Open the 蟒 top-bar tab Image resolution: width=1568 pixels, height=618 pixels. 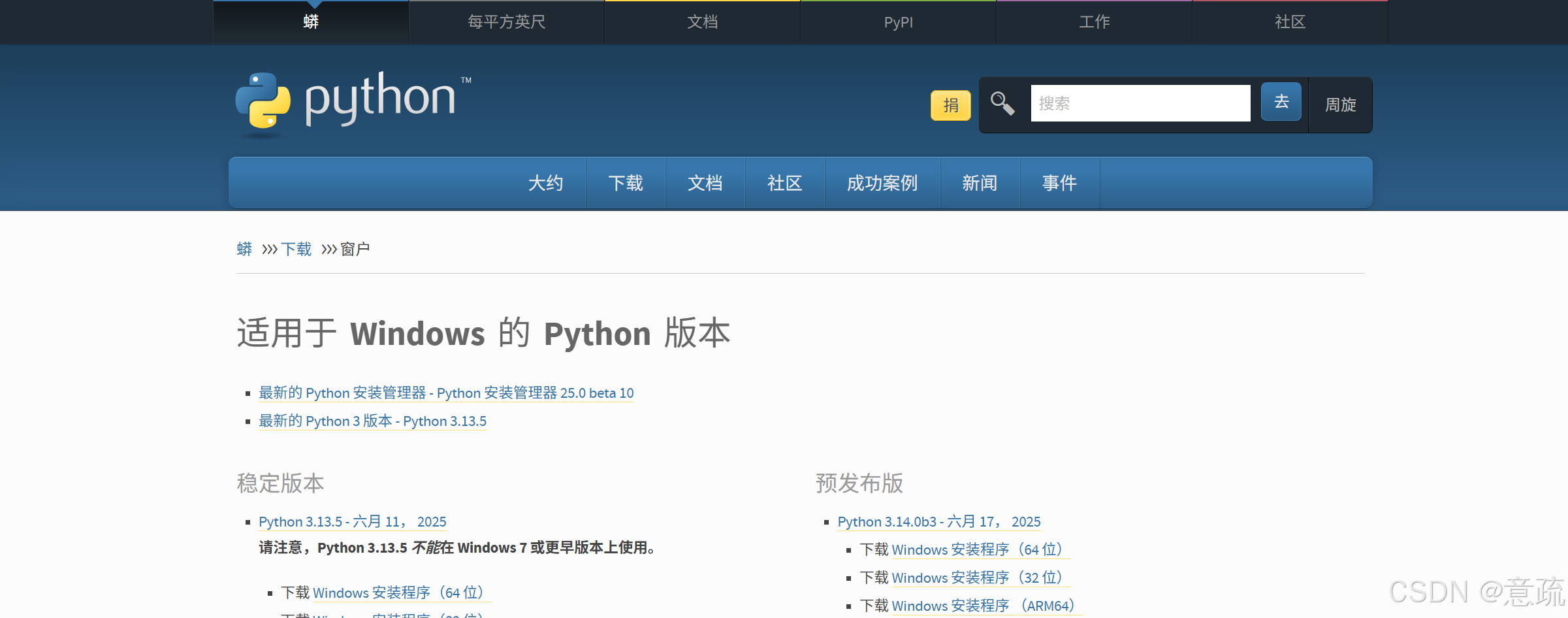pos(311,22)
